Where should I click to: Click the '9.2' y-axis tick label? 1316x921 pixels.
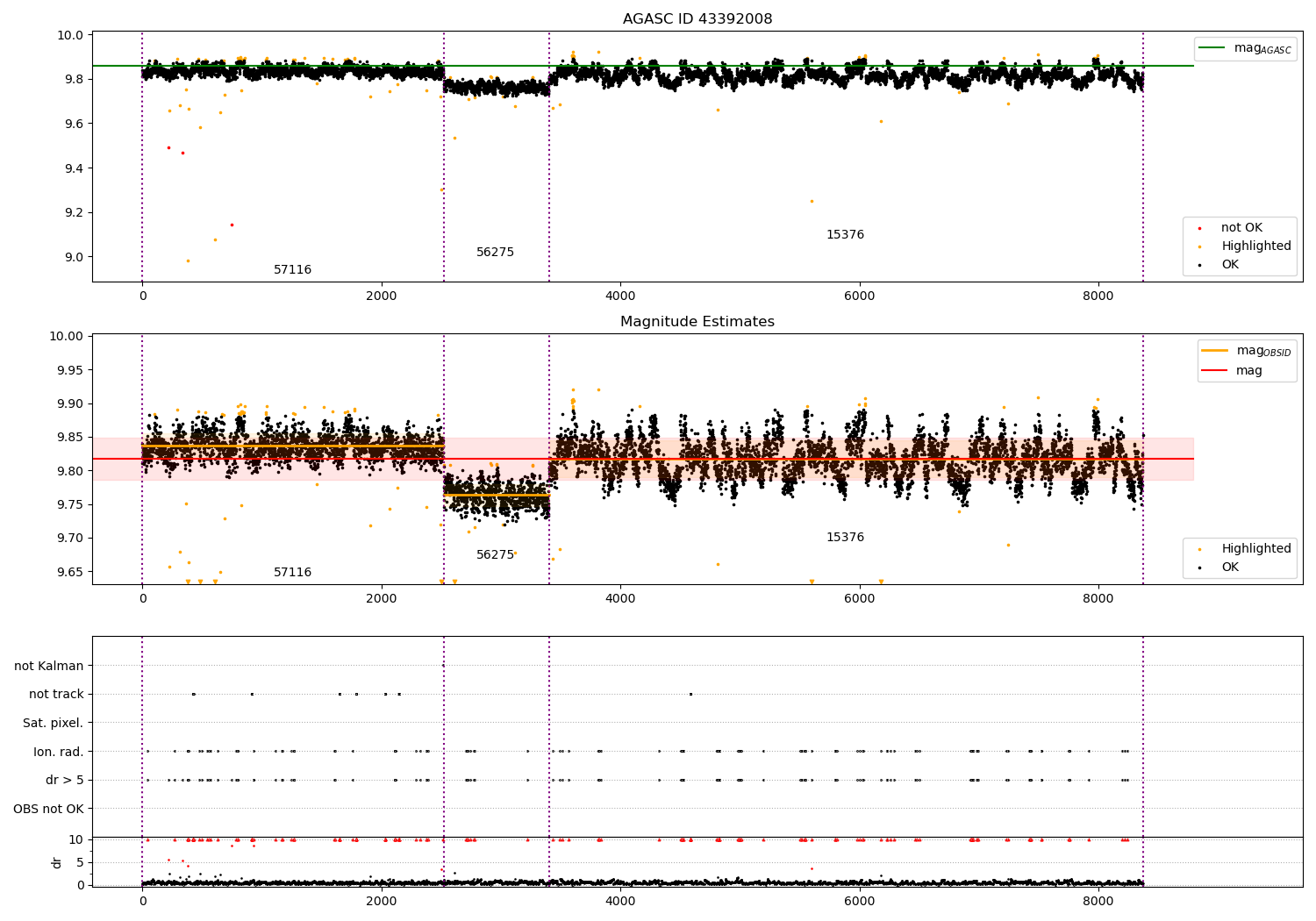tap(75, 213)
